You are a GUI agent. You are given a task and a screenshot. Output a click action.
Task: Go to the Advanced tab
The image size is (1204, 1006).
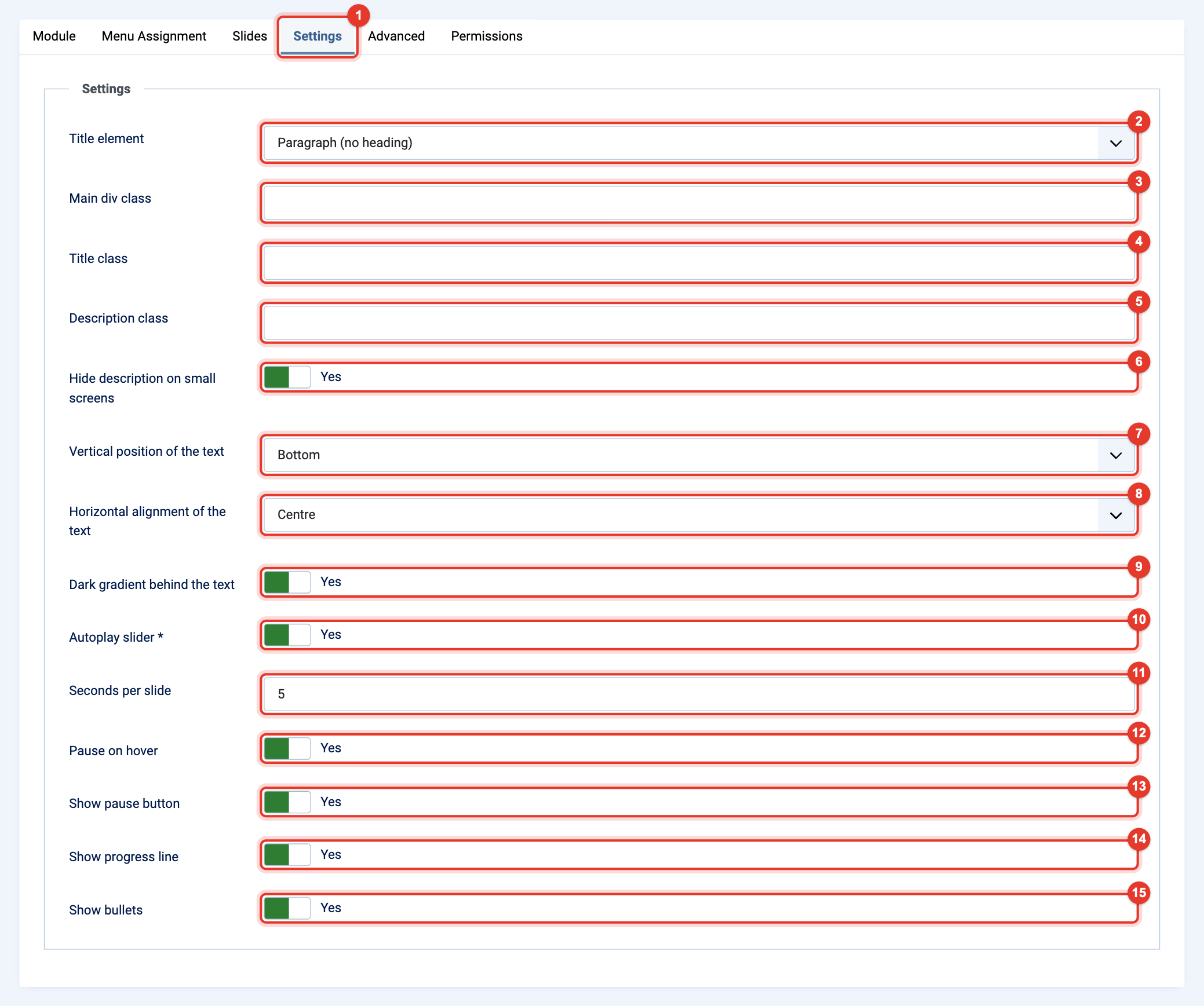(x=396, y=36)
